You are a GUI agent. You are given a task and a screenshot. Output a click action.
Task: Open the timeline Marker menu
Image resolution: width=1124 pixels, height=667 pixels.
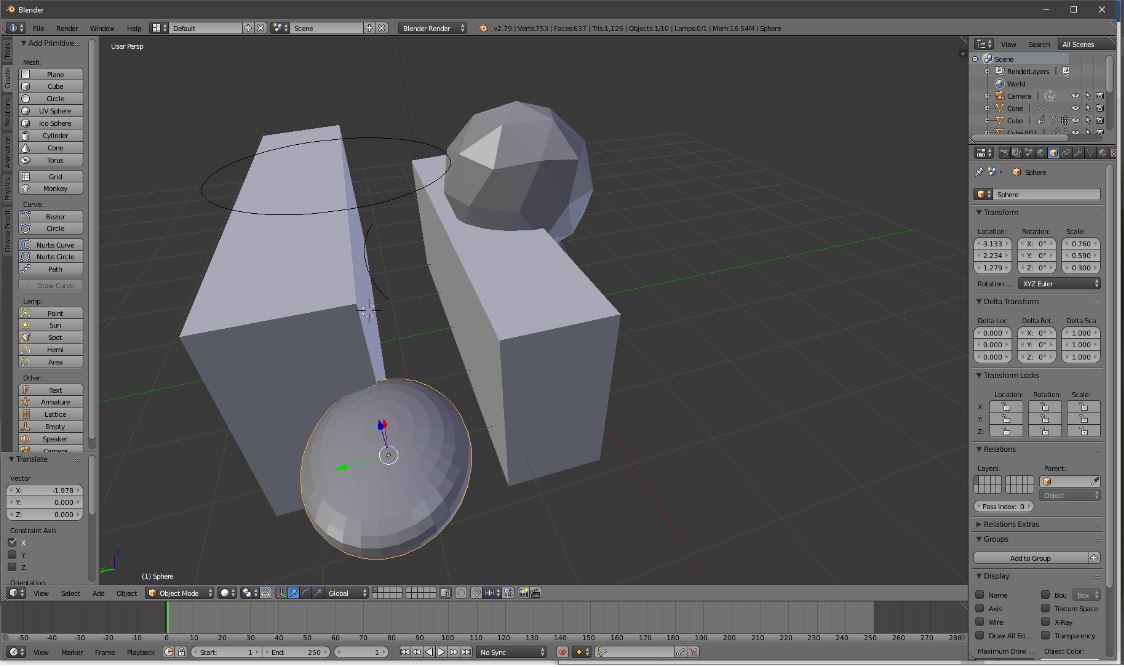coord(72,652)
